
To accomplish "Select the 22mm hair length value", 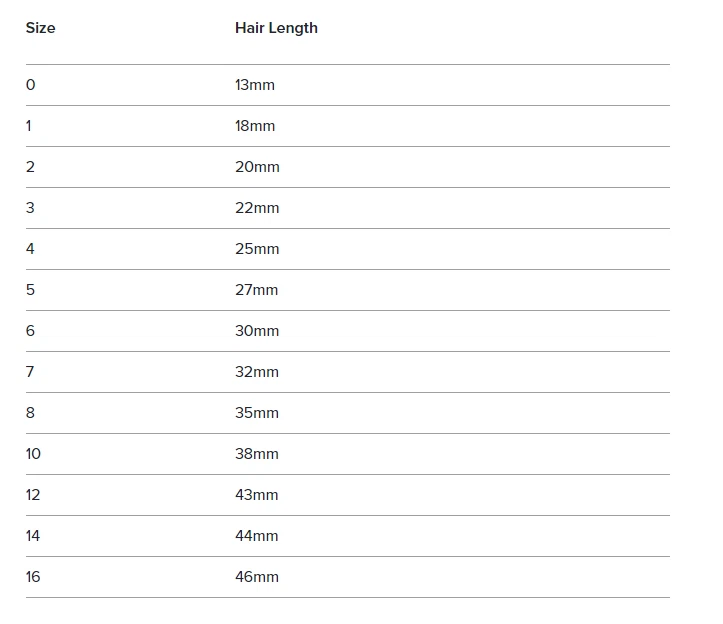I will [x=257, y=208].
